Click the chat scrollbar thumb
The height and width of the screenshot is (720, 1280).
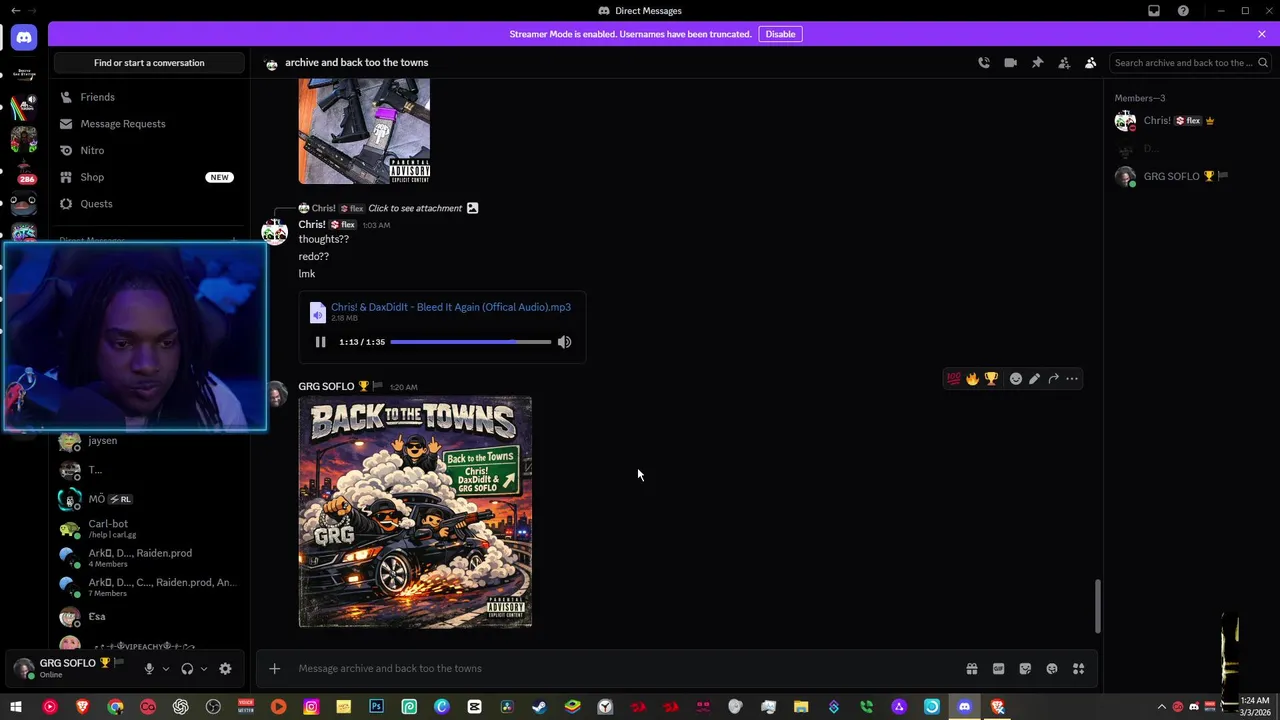pyautogui.click(x=1097, y=606)
